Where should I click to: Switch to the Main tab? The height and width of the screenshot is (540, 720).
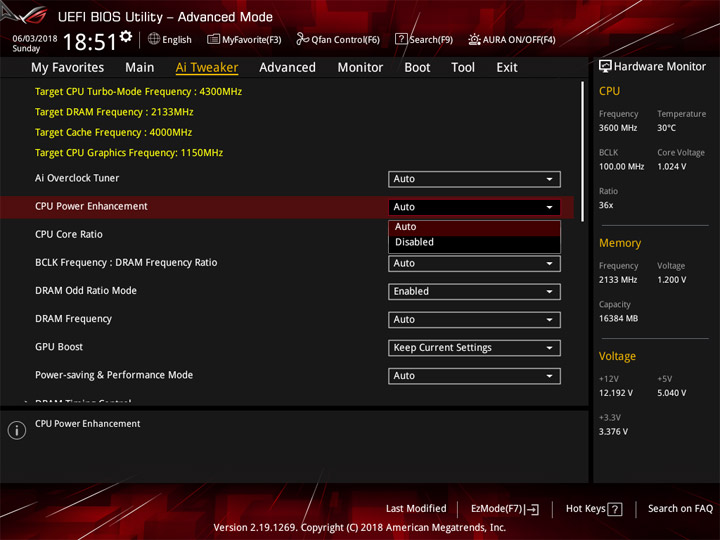140,68
